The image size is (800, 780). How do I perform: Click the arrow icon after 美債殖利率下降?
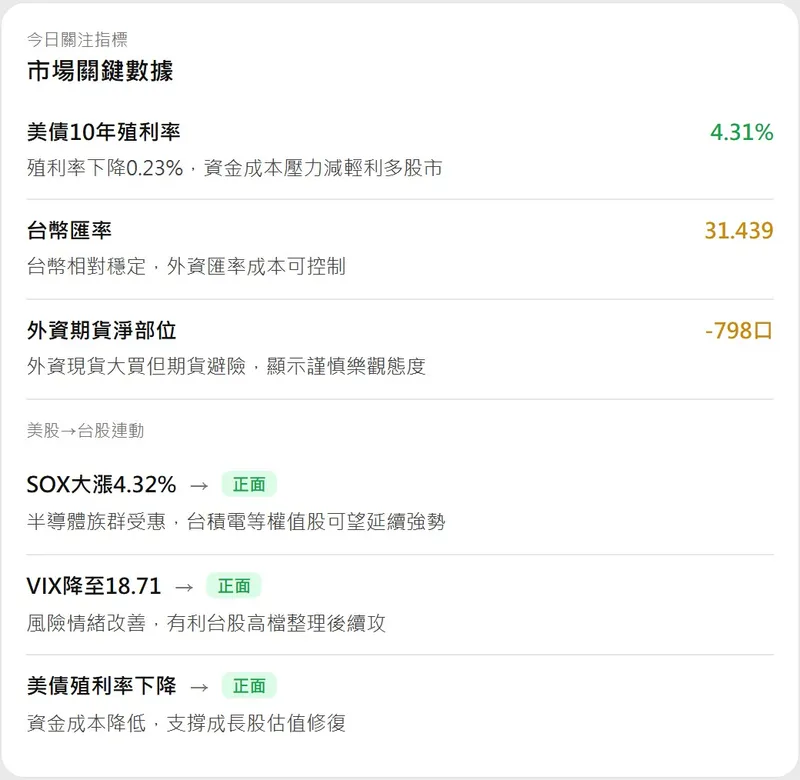click(199, 686)
